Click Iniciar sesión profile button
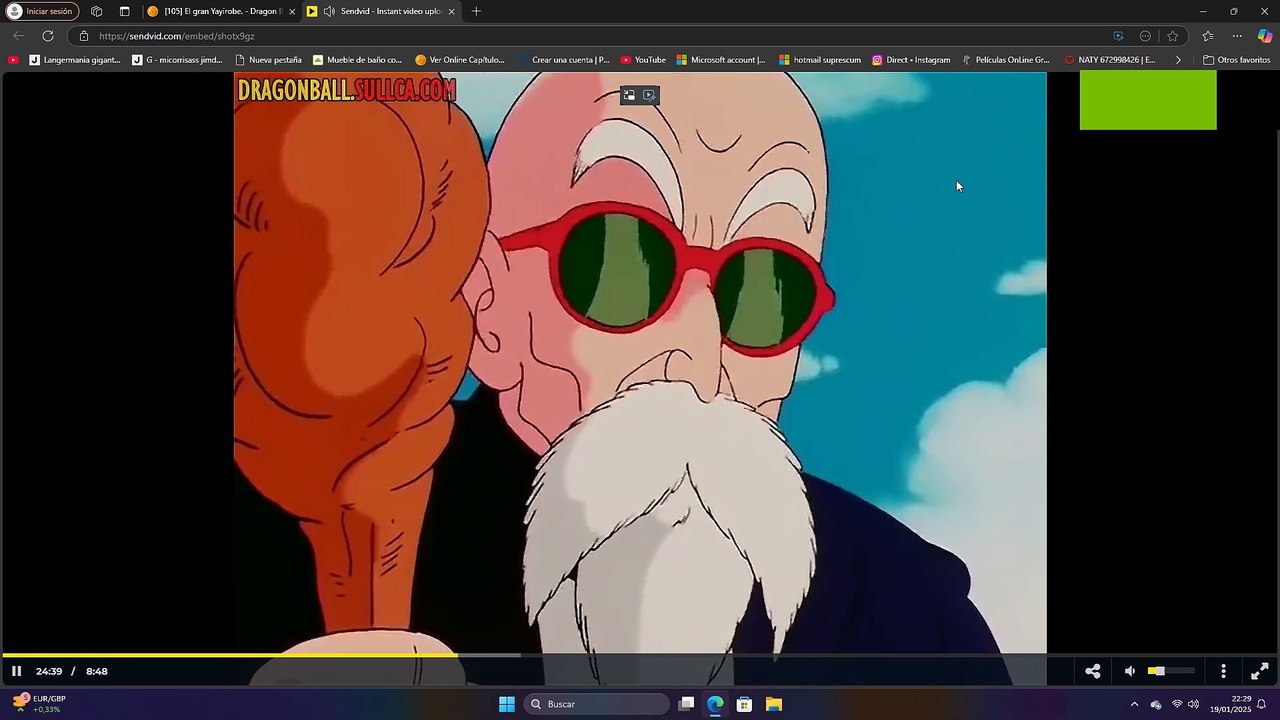This screenshot has width=1280, height=720. (41, 11)
